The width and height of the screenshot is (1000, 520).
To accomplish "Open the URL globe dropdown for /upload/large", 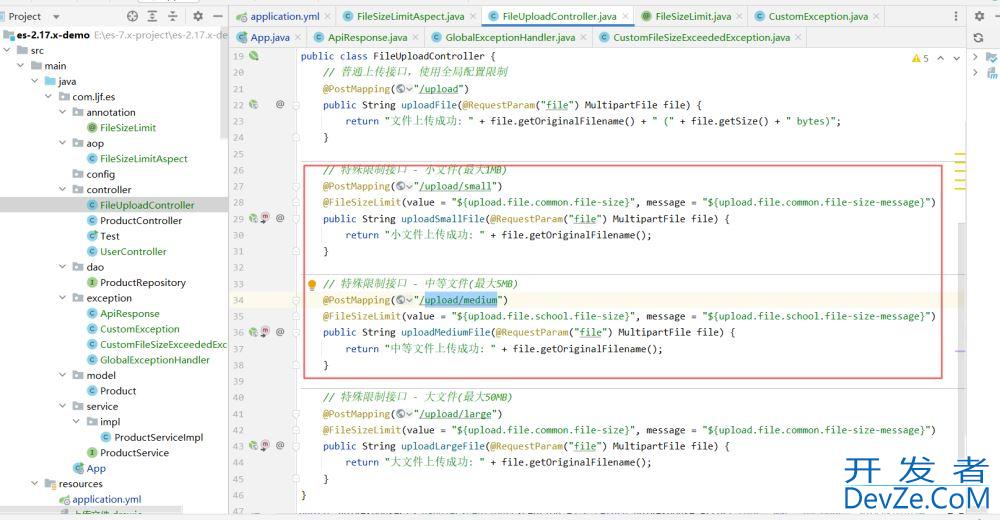I will (403, 413).
